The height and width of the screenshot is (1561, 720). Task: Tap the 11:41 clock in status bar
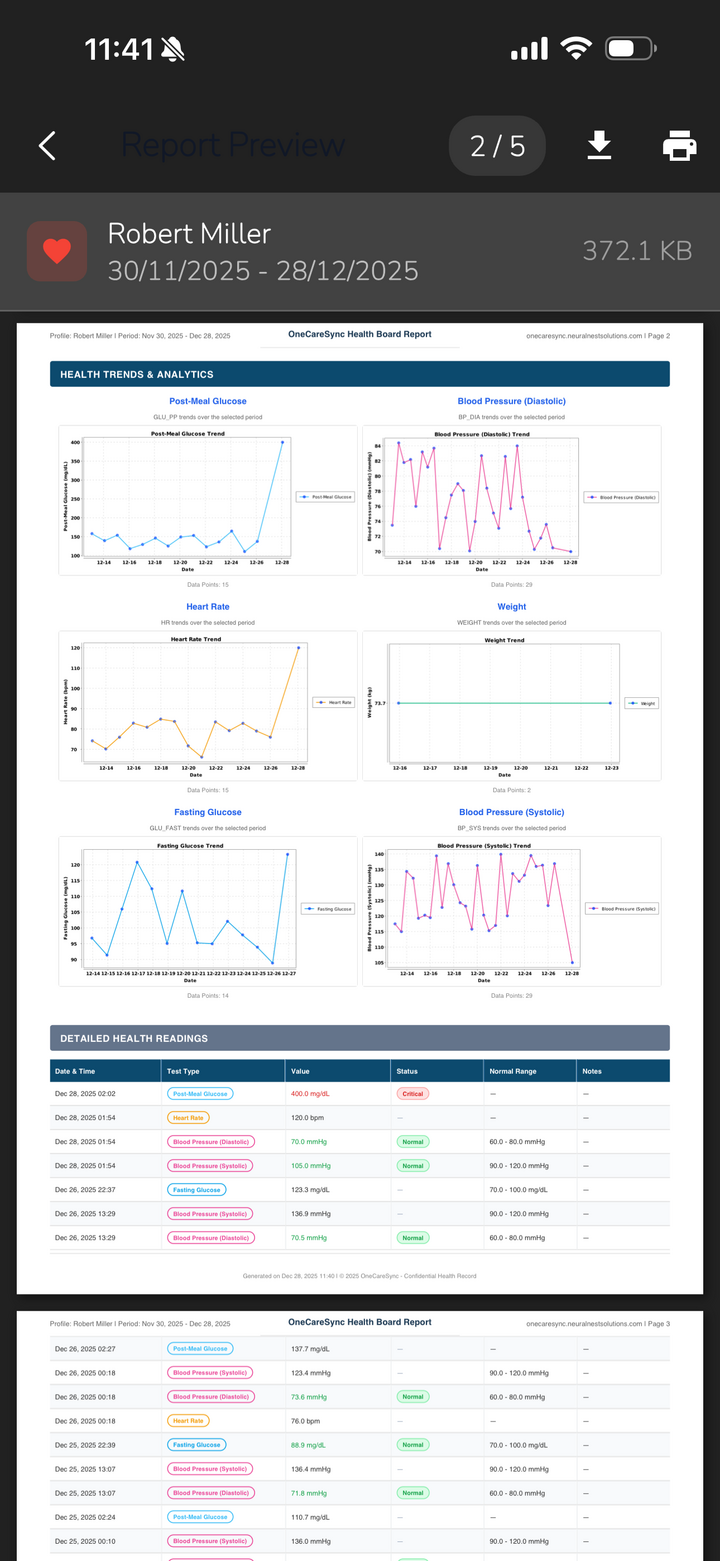tap(119, 49)
